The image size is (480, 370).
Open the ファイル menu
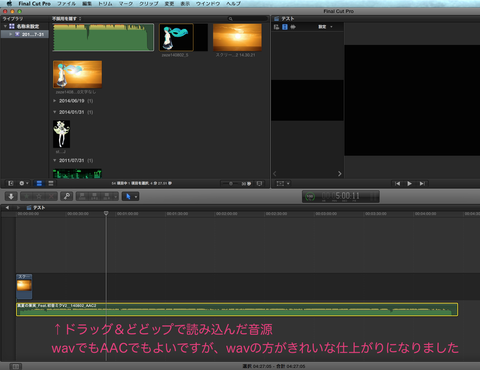[66, 3]
